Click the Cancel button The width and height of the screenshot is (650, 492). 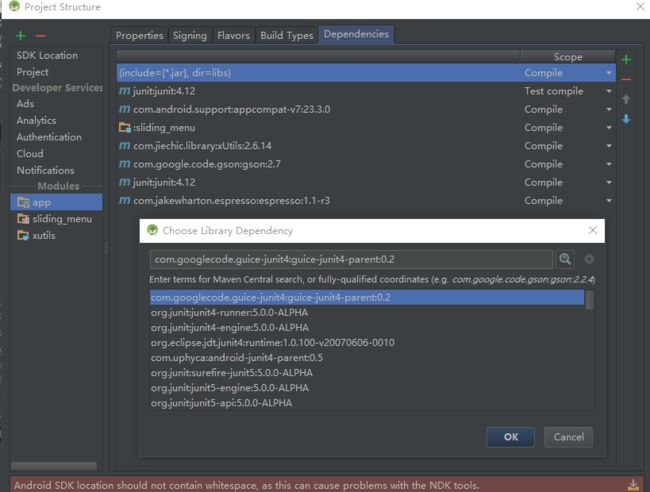(568, 437)
